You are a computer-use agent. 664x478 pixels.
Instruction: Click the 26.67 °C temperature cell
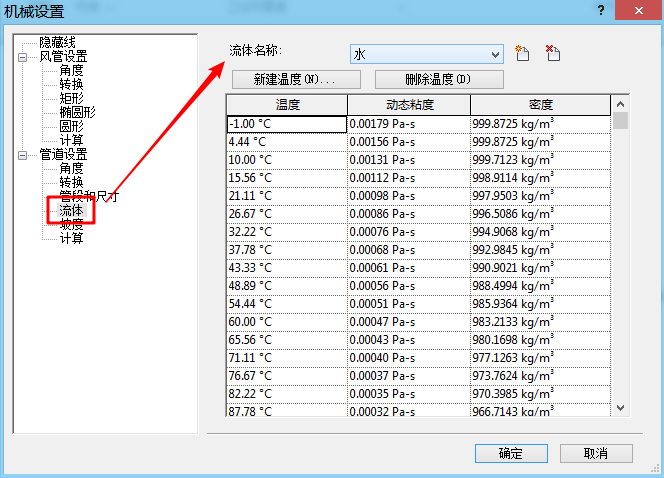(287, 214)
